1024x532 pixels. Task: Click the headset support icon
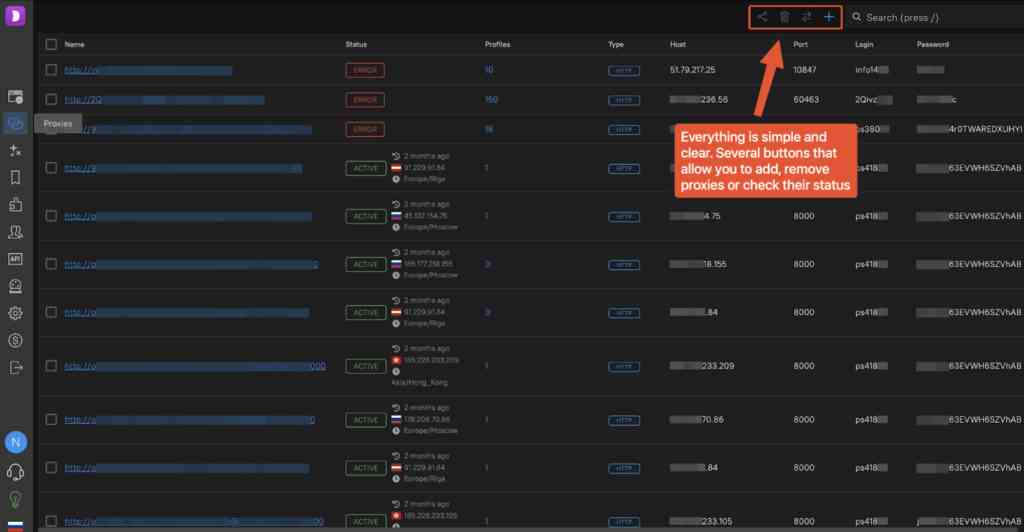tap(15, 472)
